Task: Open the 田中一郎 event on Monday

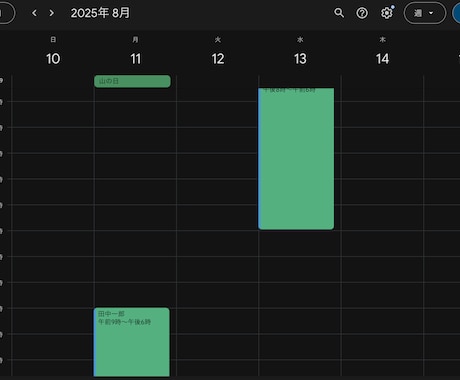Action: pos(132,342)
